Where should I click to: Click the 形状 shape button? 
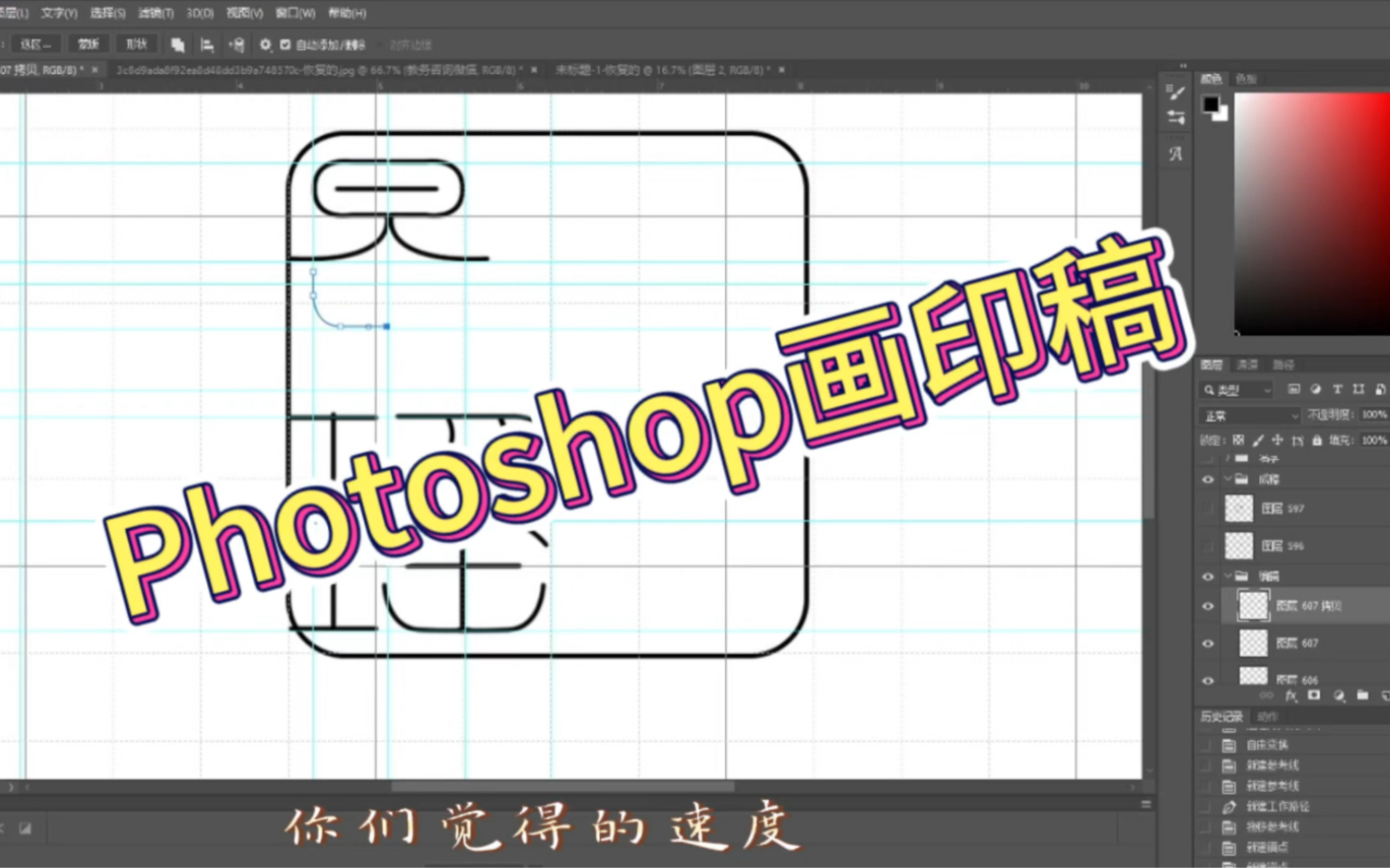click(136, 45)
